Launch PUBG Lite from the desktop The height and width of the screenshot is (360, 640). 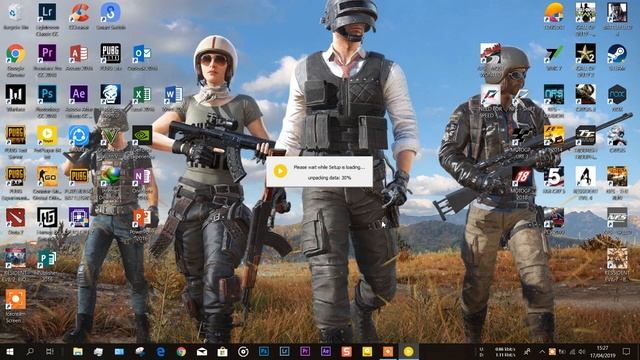pyautogui.click(x=111, y=53)
